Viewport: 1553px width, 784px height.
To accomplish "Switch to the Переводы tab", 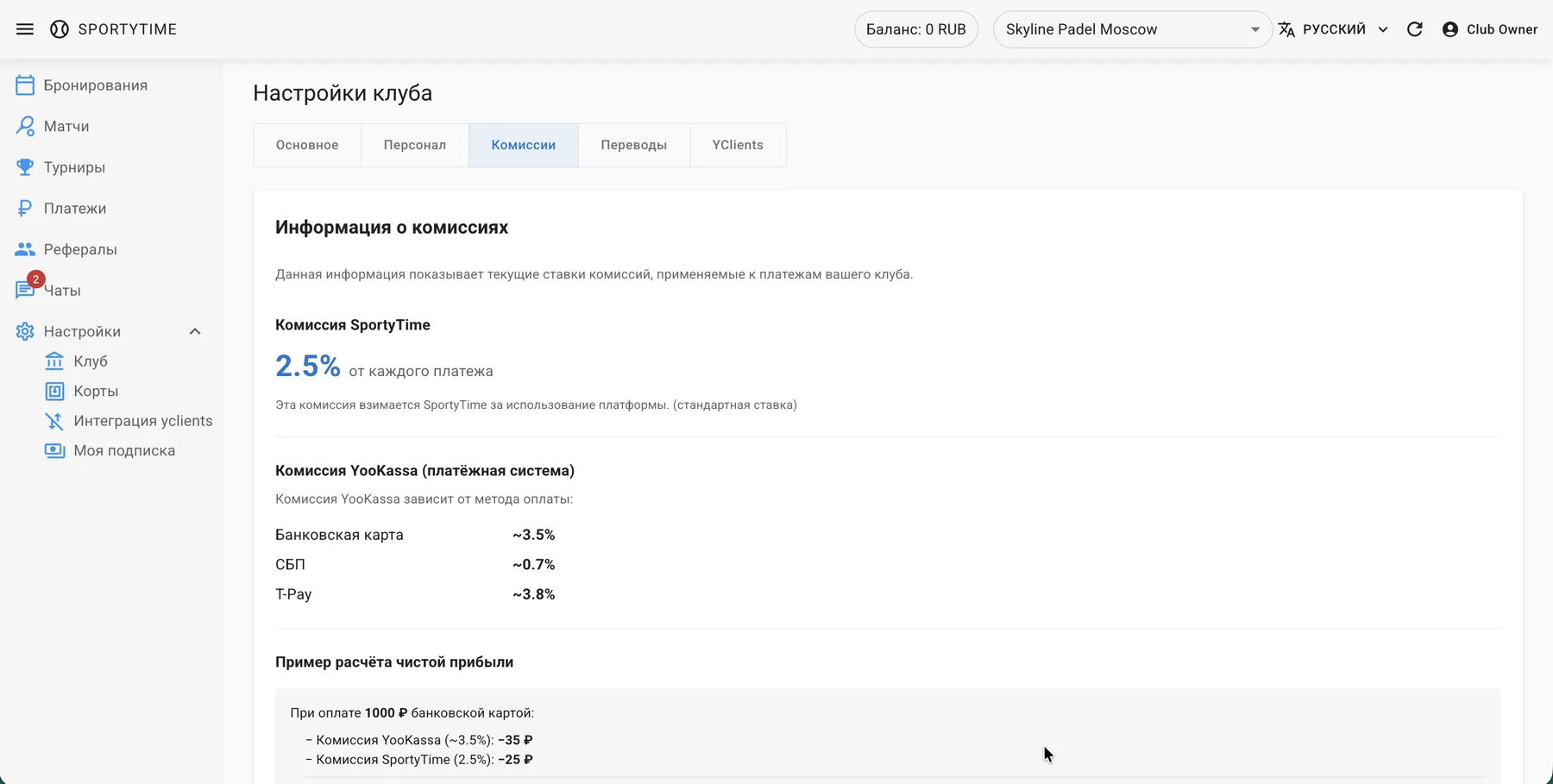I will (x=633, y=145).
